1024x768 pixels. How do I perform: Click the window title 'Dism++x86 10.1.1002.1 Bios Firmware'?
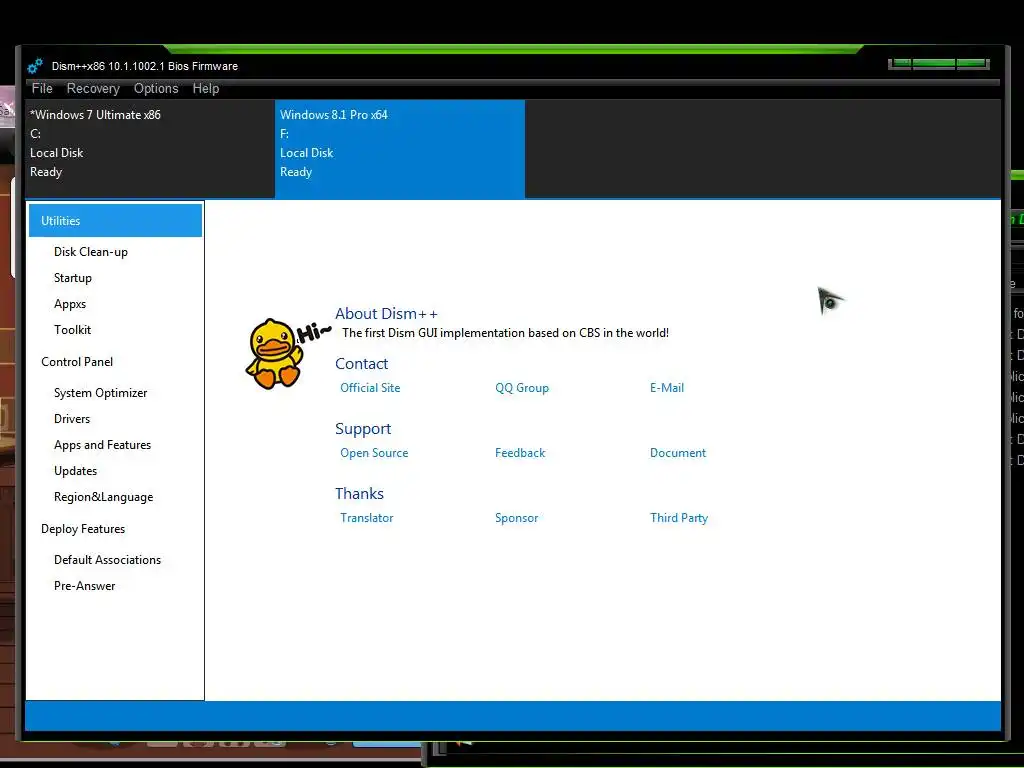pyautogui.click(x=144, y=66)
